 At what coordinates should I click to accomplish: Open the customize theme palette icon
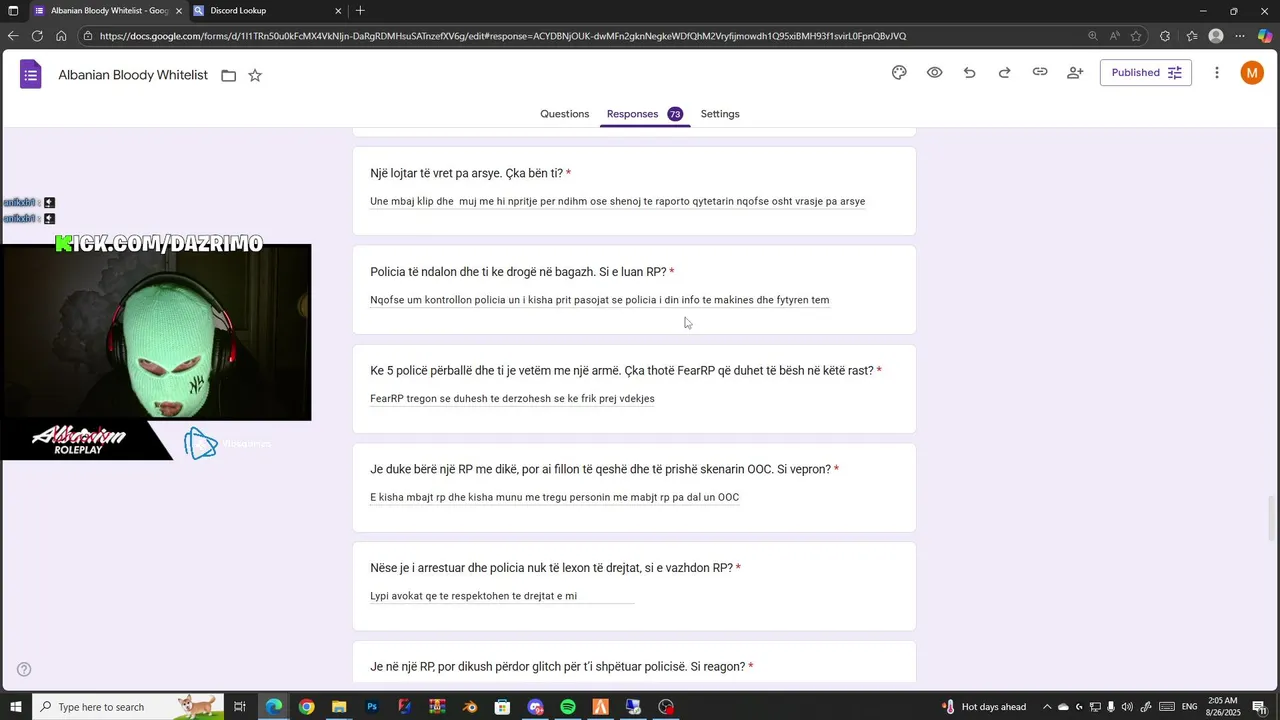tap(899, 72)
